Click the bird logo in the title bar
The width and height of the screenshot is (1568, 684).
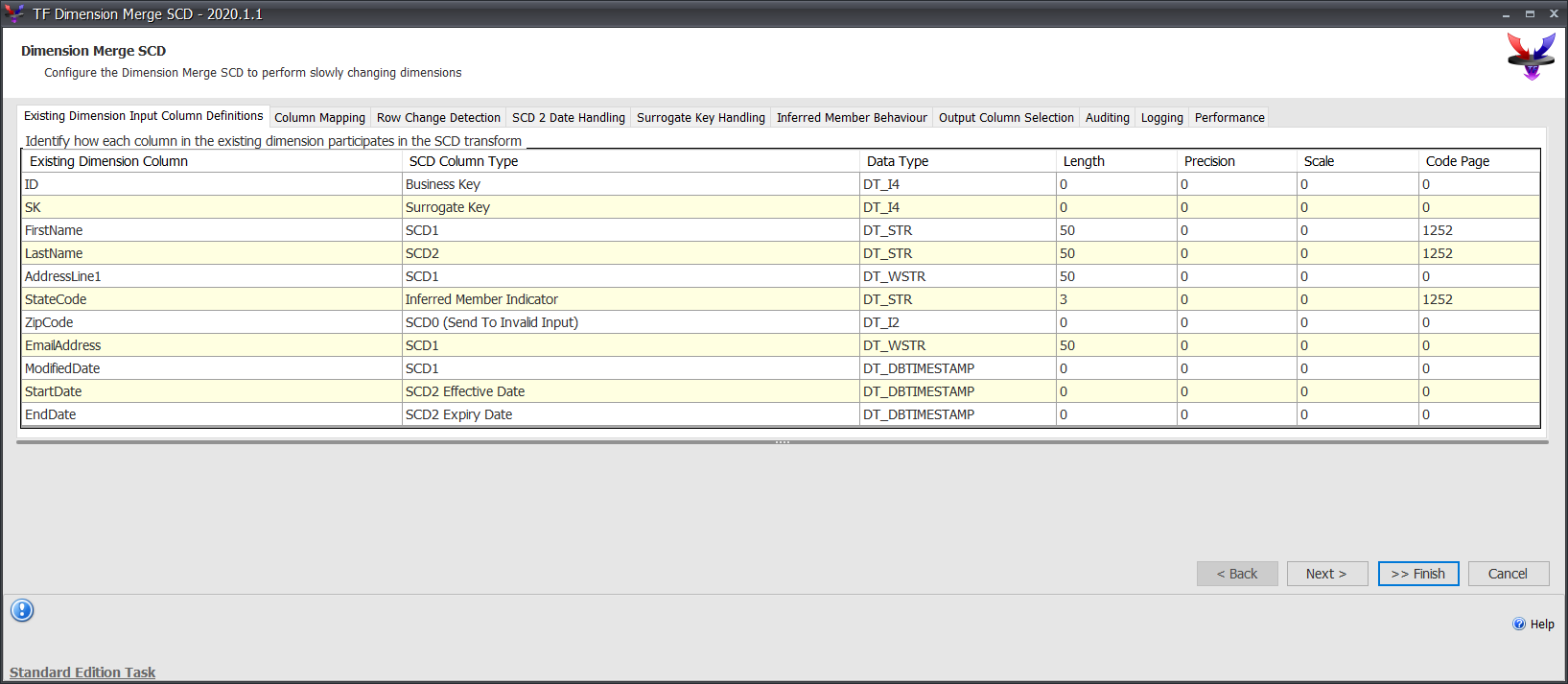coord(14,13)
